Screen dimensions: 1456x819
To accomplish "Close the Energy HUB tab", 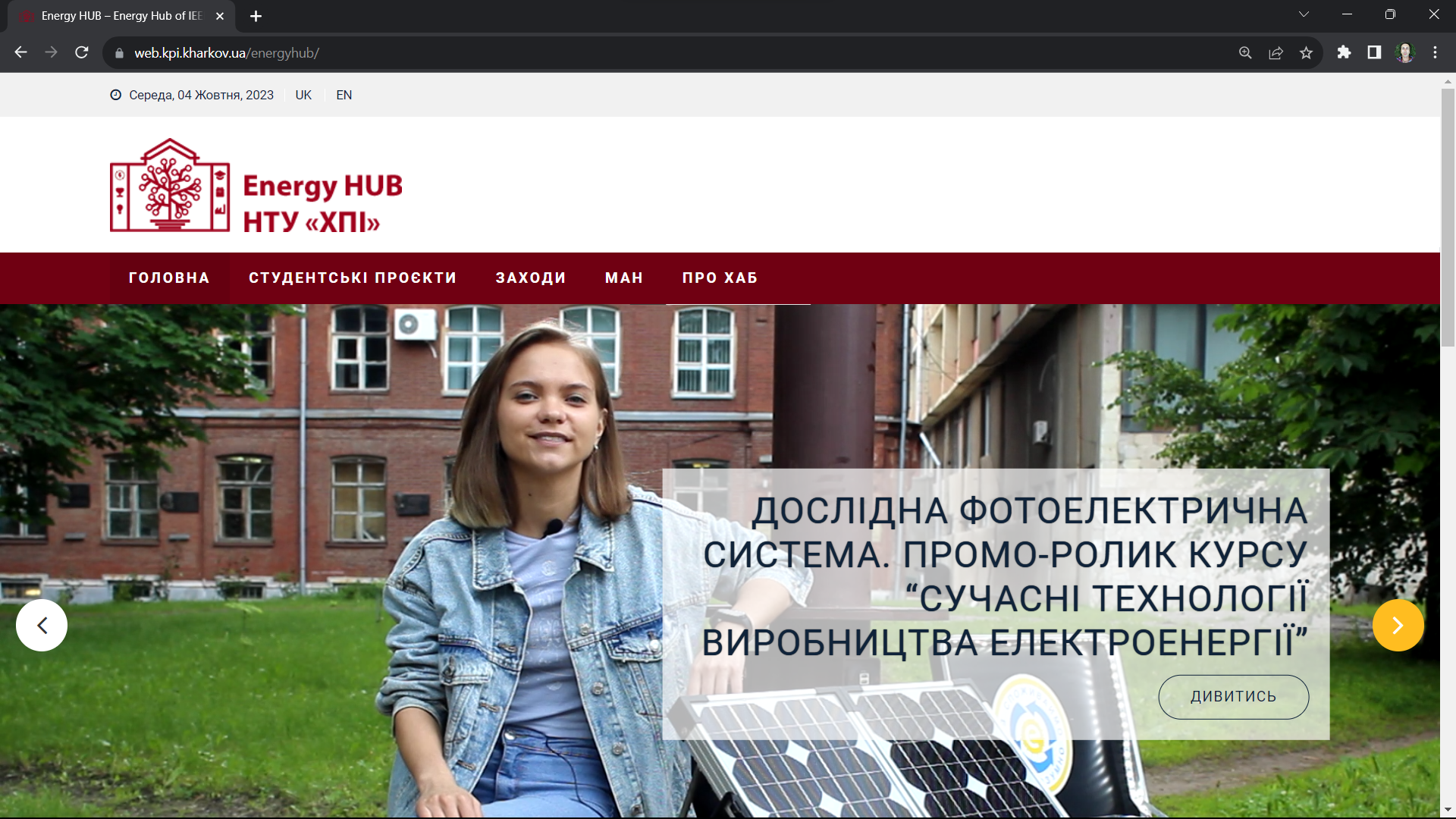I will point(220,16).
